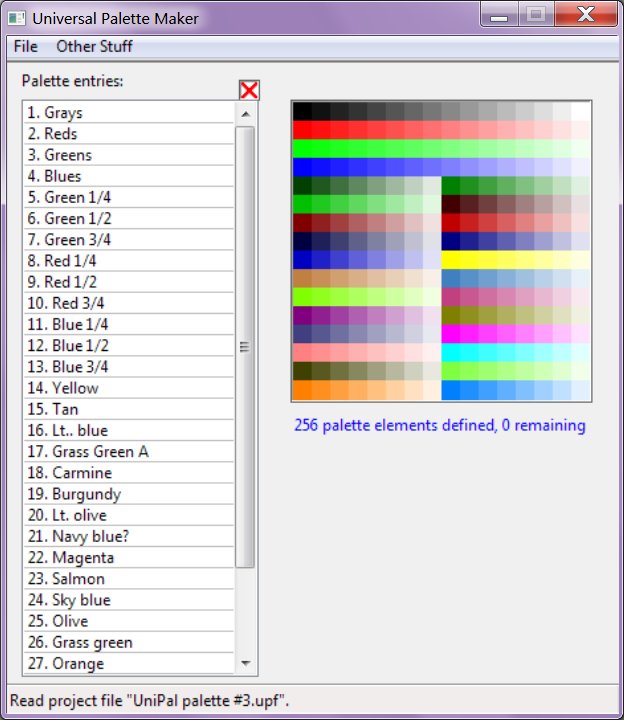Select the '16. Lt.. blue' entry
The height and width of the screenshot is (720, 624).
coord(129,430)
